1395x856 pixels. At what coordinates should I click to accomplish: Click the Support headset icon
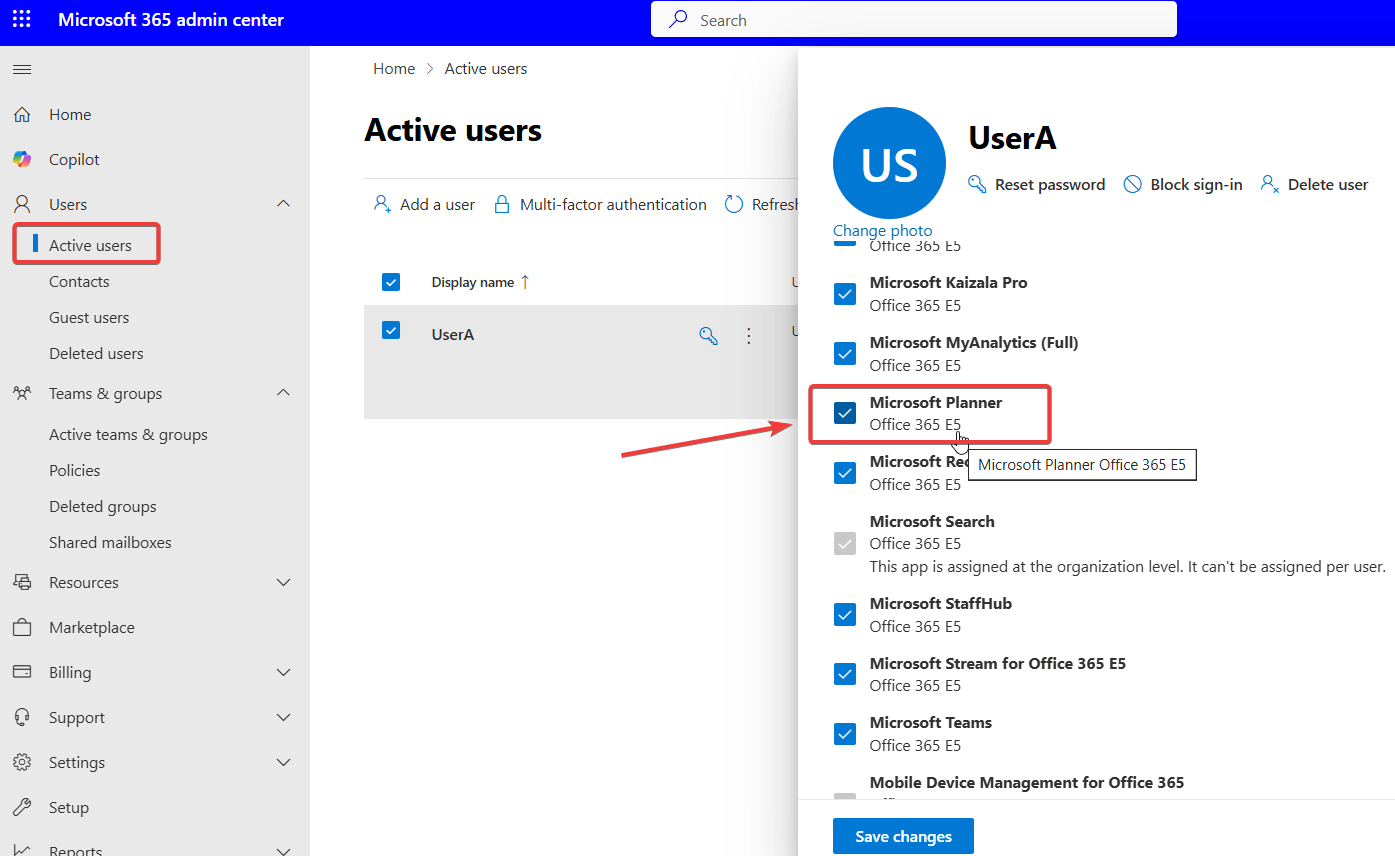(x=22, y=718)
